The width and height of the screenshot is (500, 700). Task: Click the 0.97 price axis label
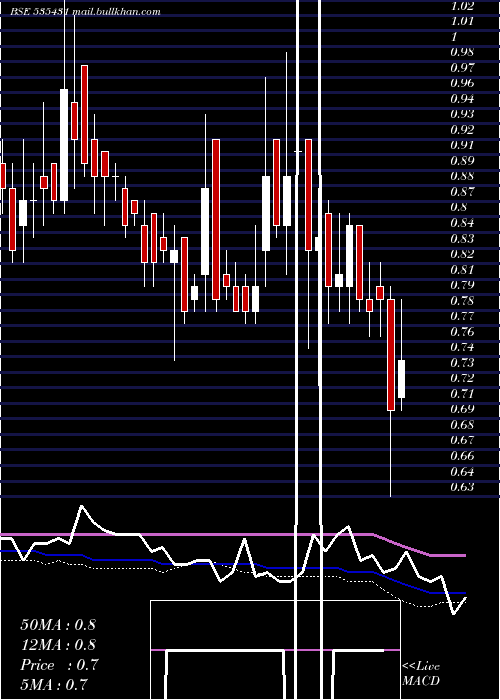pos(462,68)
